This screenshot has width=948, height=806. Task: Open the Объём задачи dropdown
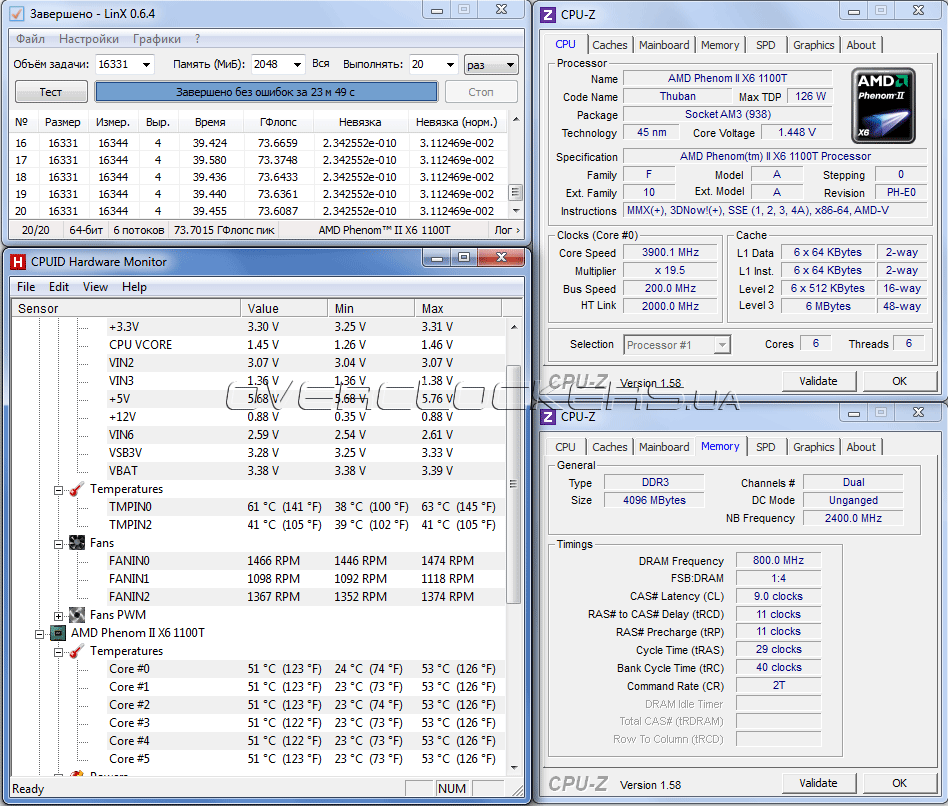(x=146, y=65)
